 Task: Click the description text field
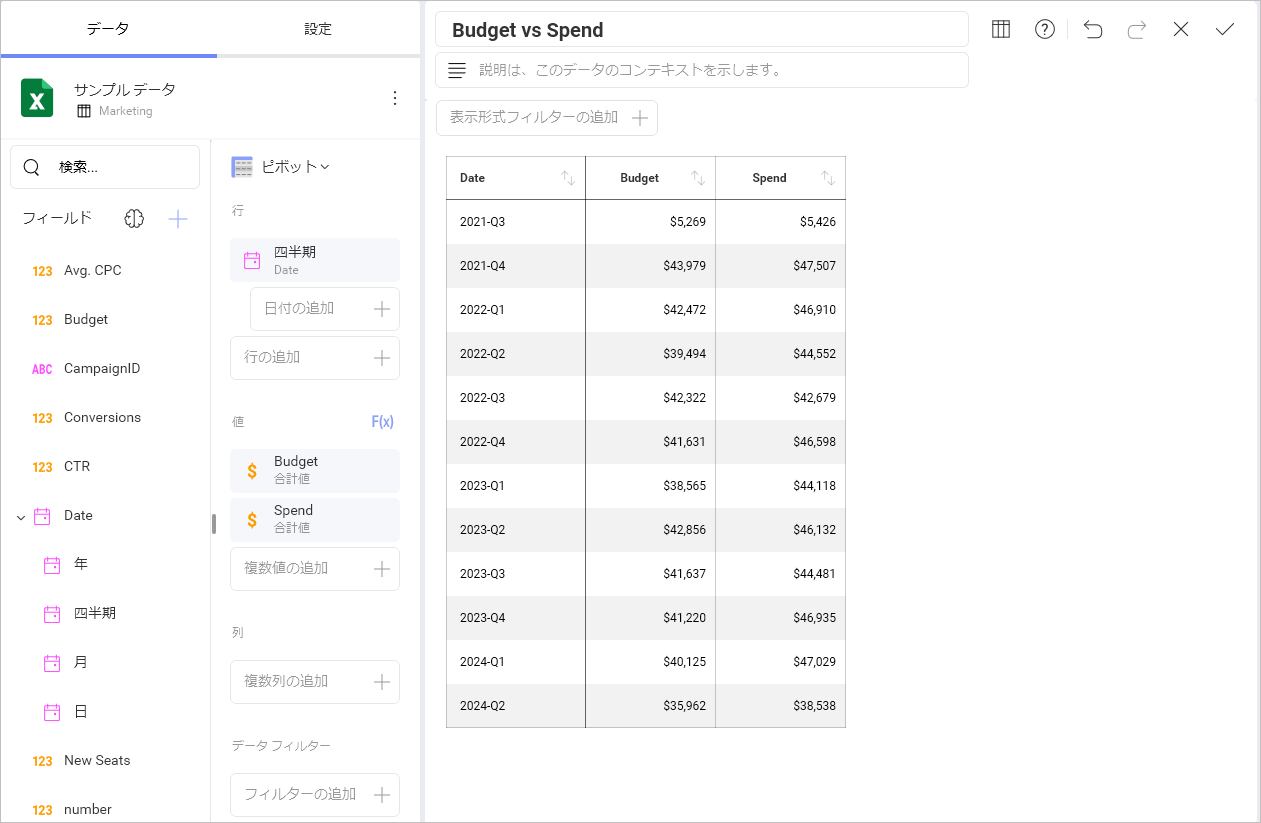tap(702, 70)
